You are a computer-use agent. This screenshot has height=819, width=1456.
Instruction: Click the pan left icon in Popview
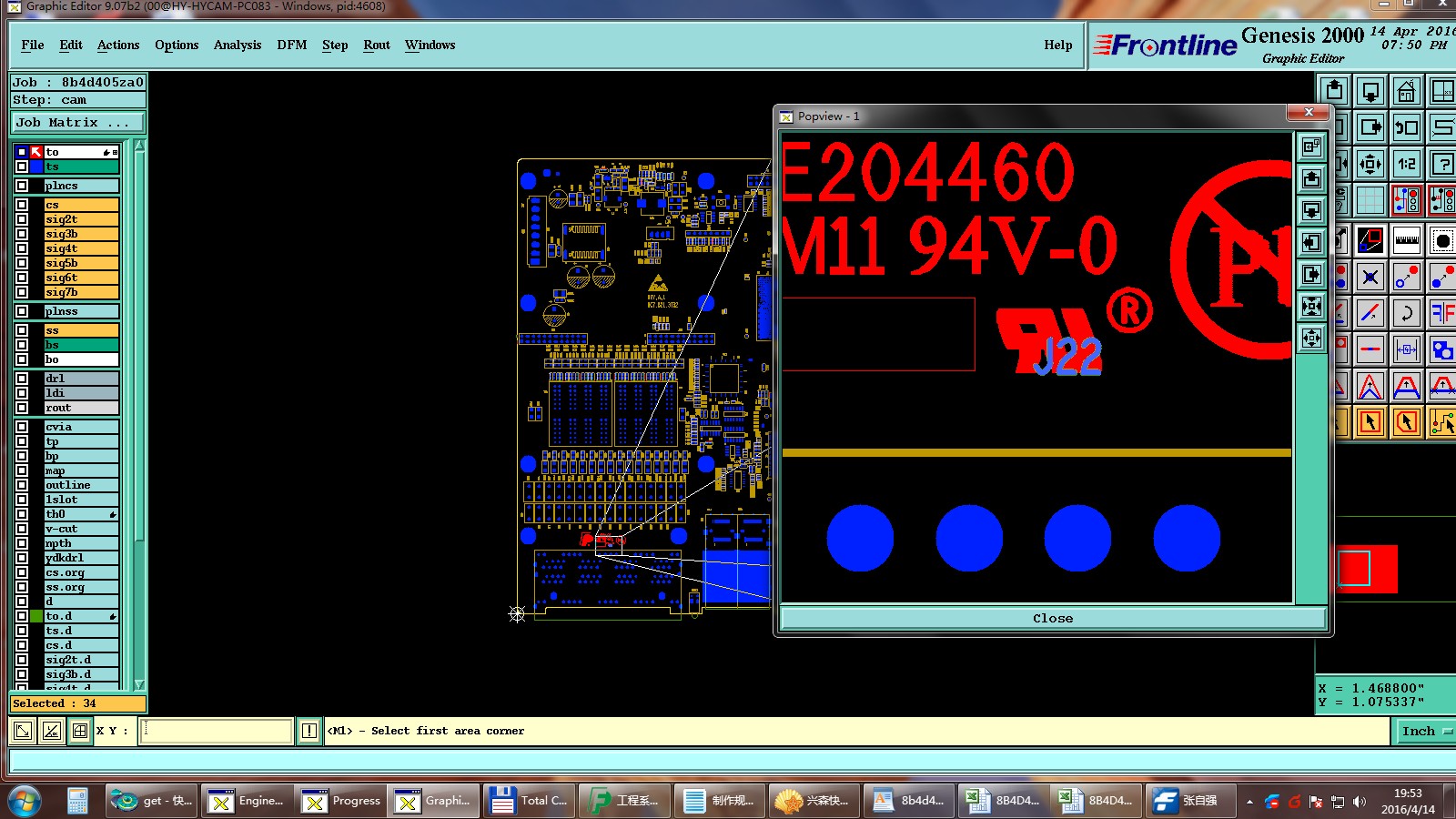[x=1311, y=242]
